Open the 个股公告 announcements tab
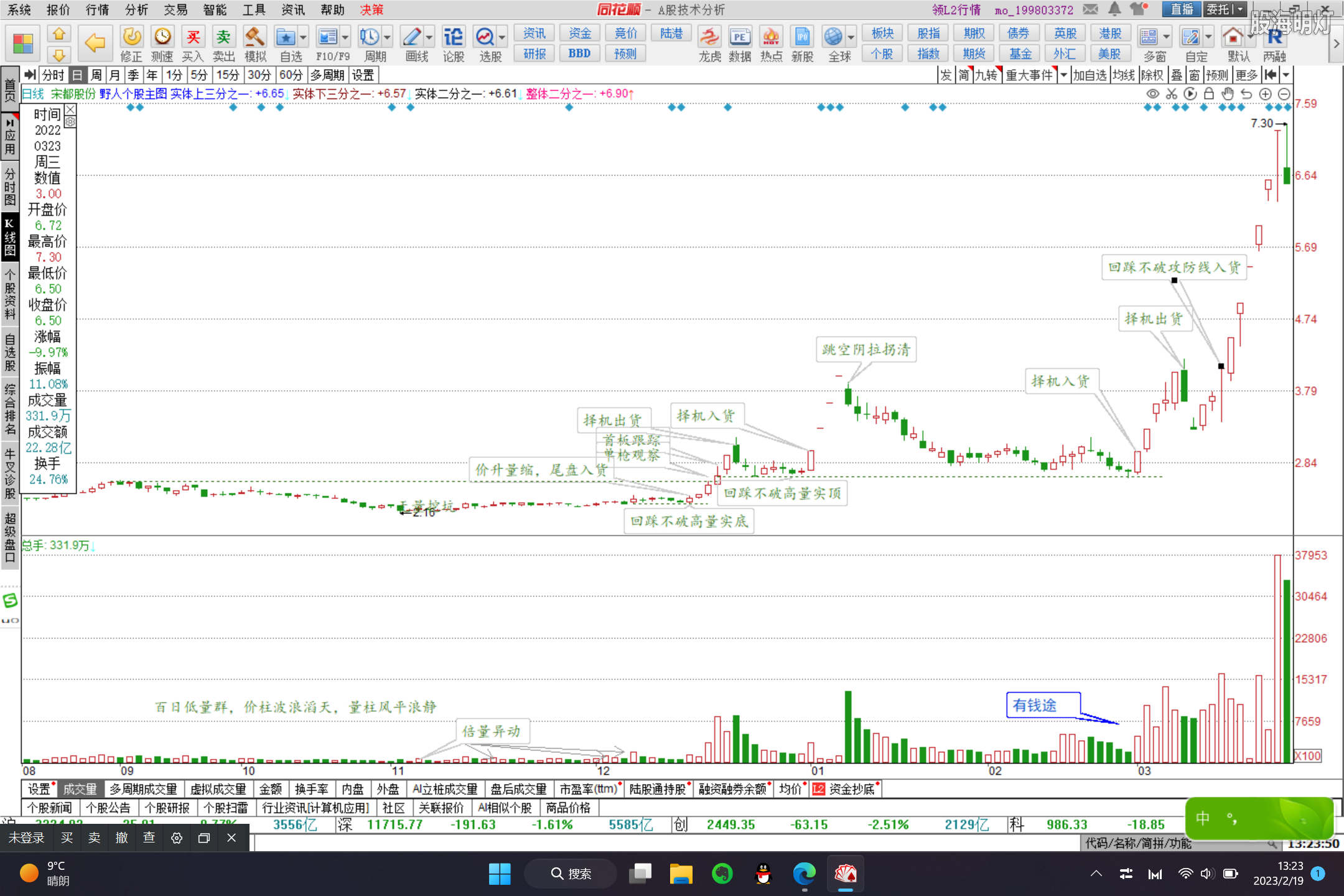Image resolution: width=1344 pixels, height=896 pixels. [x=108, y=808]
